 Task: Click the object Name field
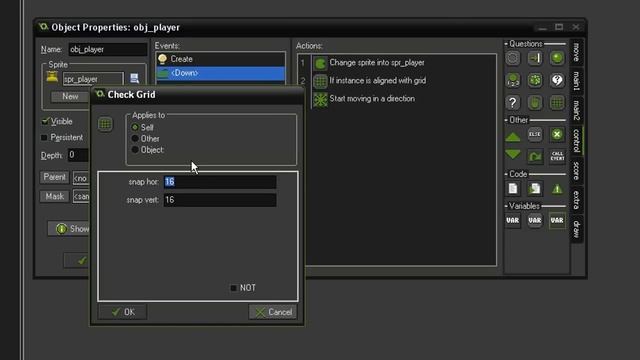click(x=107, y=49)
